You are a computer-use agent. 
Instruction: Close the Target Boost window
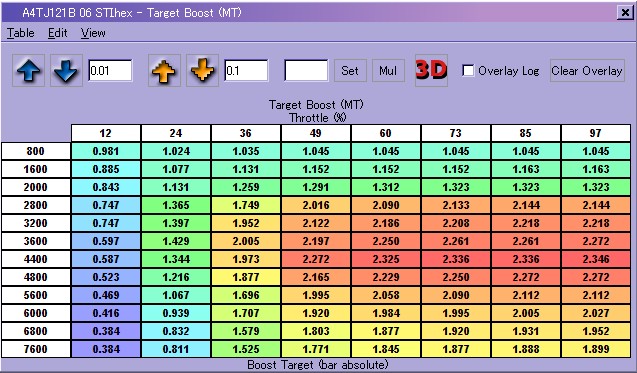(x=625, y=13)
